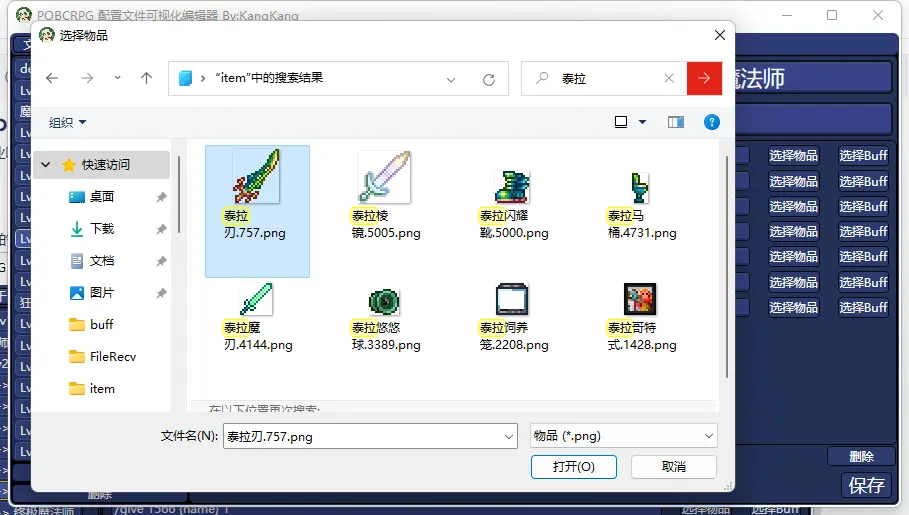Expand the address bar history dropdown

pyautogui.click(x=451, y=79)
